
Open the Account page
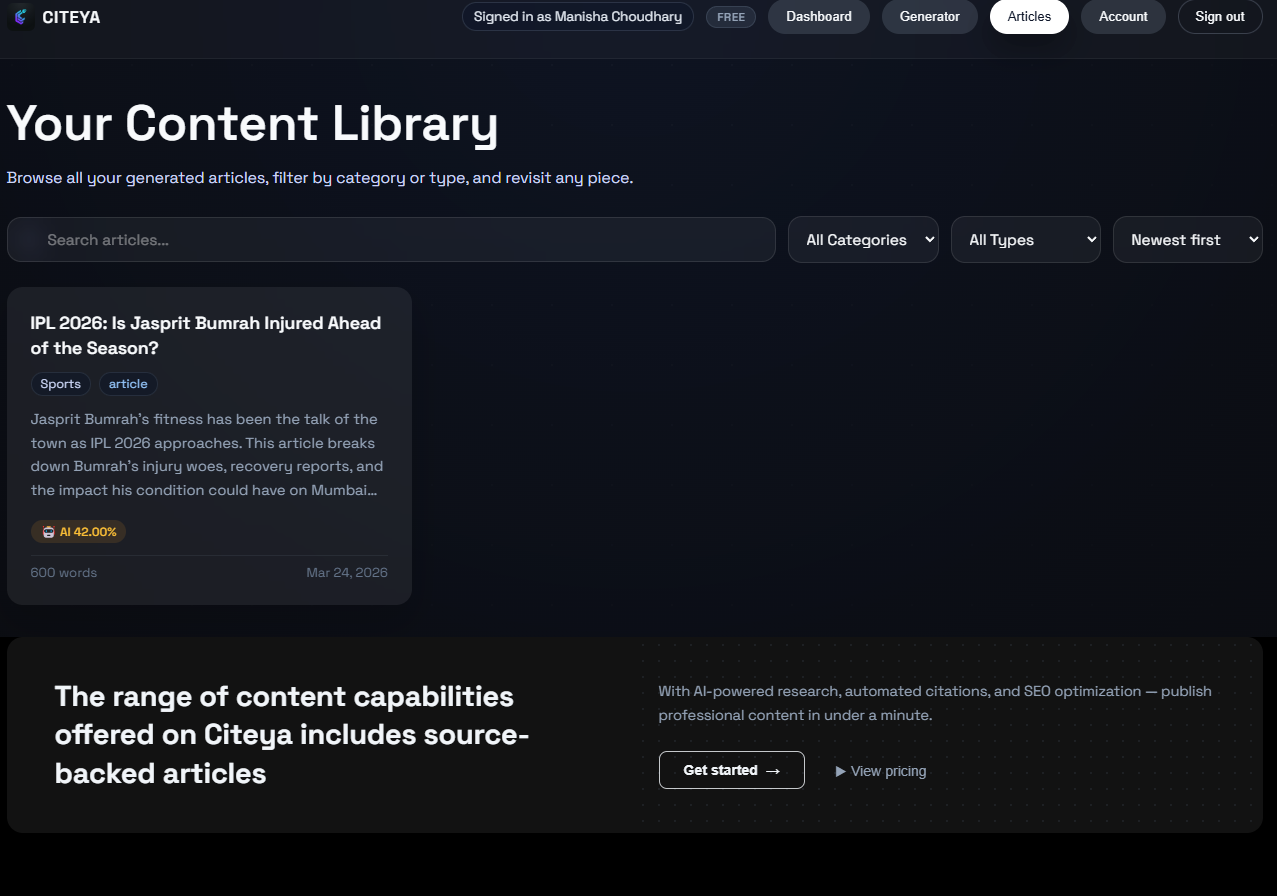point(1123,16)
